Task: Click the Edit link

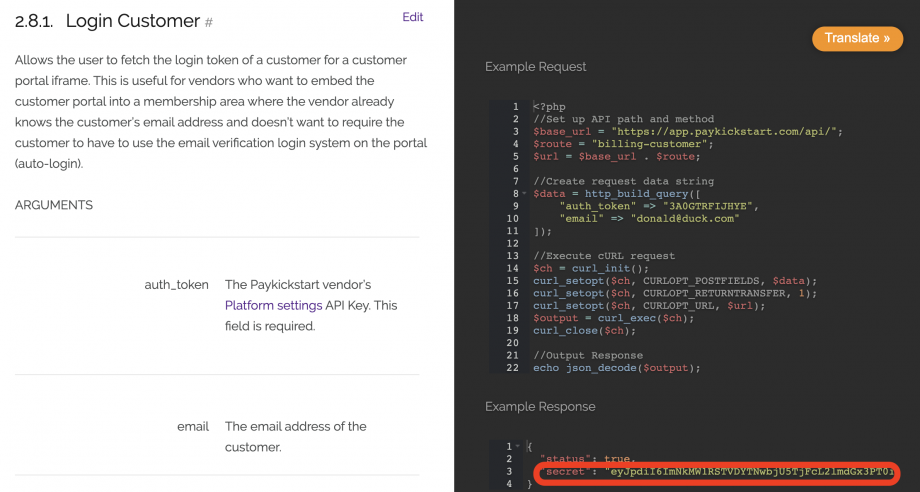Action: [412, 17]
